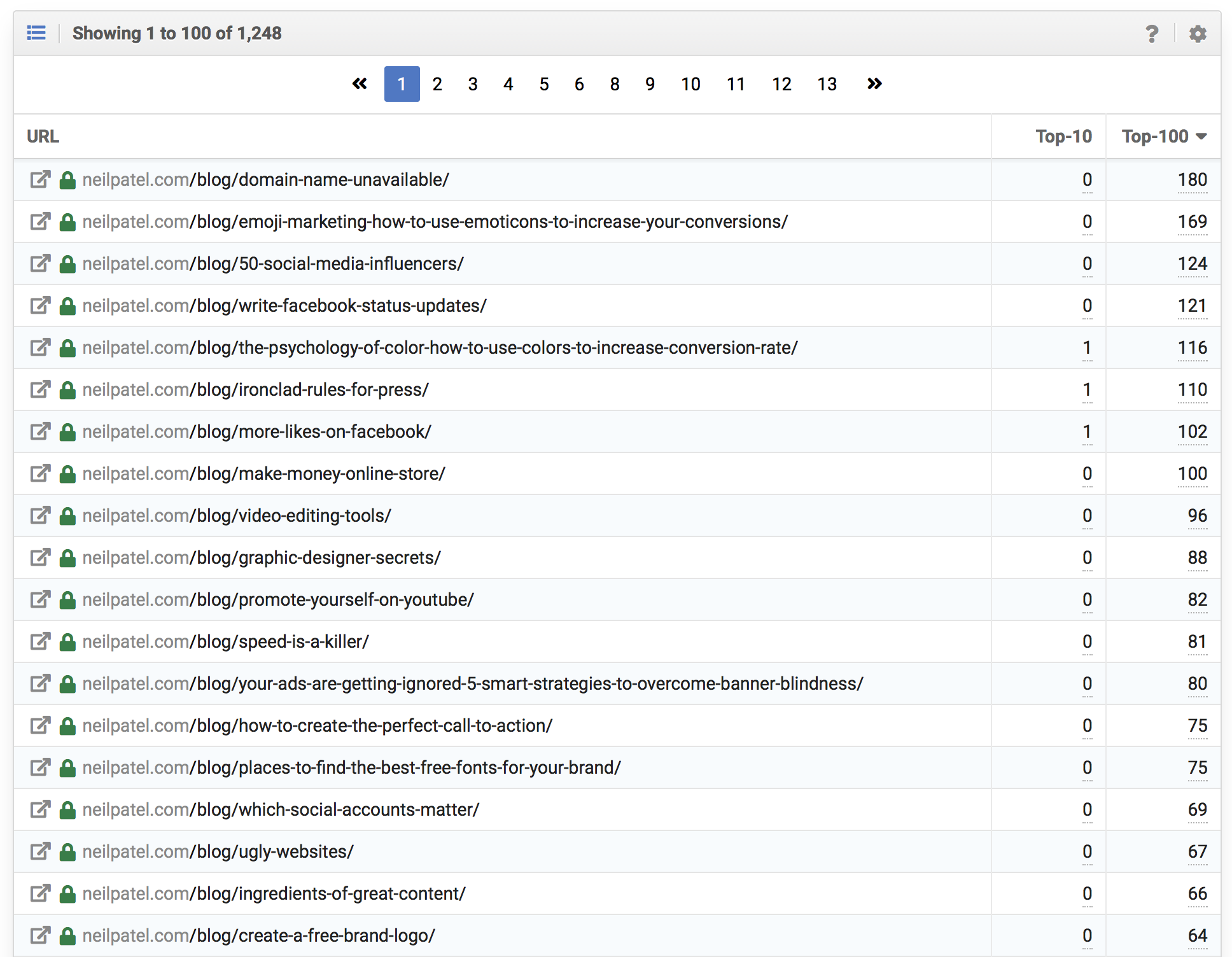The width and height of the screenshot is (1232, 957).
Task: Click the green lock icon for domain-name-unavailable
Action: (x=67, y=180)
